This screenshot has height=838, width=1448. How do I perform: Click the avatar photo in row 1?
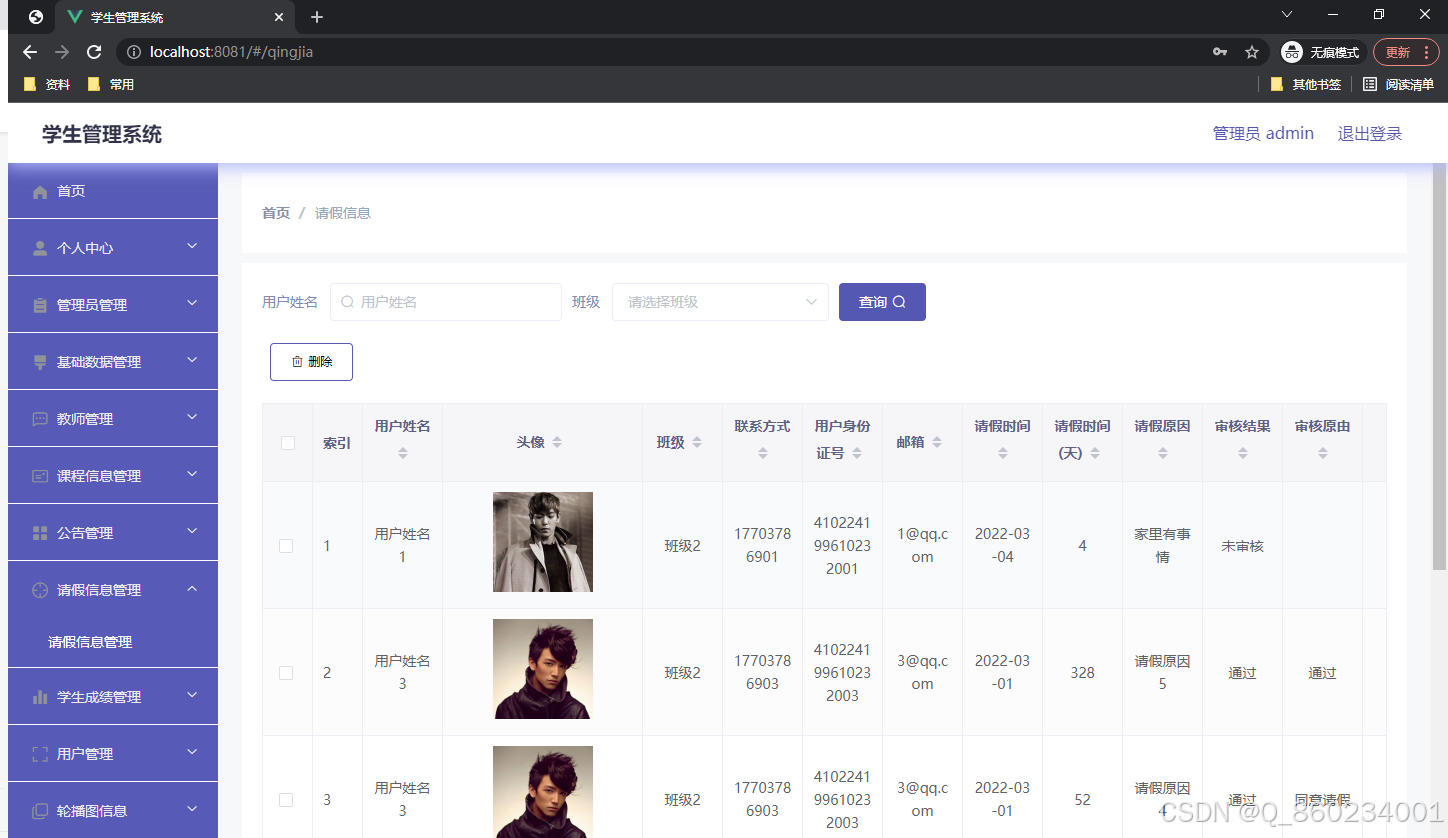pos(543,542)
